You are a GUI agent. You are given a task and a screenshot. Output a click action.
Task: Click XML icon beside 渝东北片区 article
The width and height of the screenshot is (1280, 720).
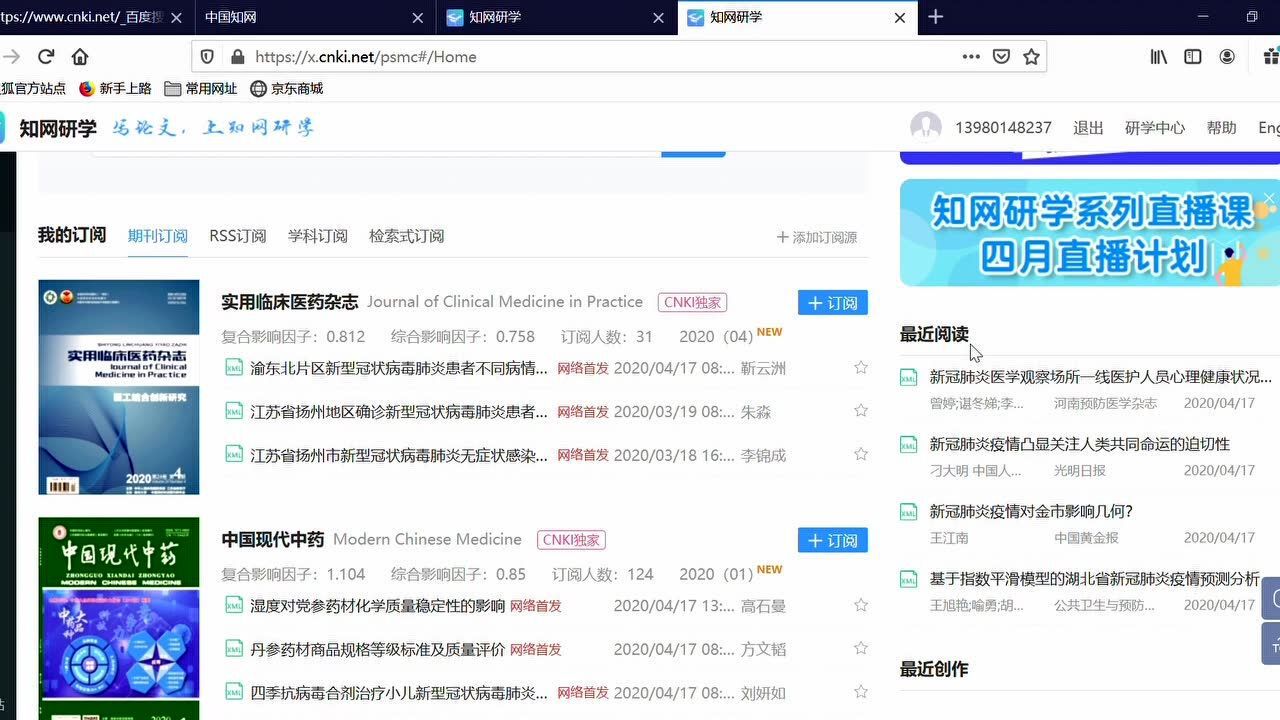pos(234,367)
